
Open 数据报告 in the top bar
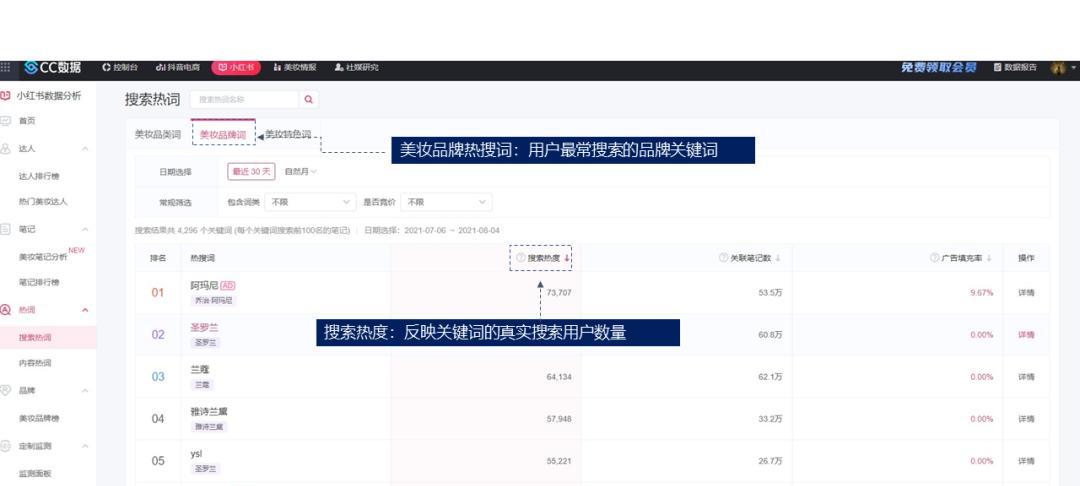pos(1015,67)
